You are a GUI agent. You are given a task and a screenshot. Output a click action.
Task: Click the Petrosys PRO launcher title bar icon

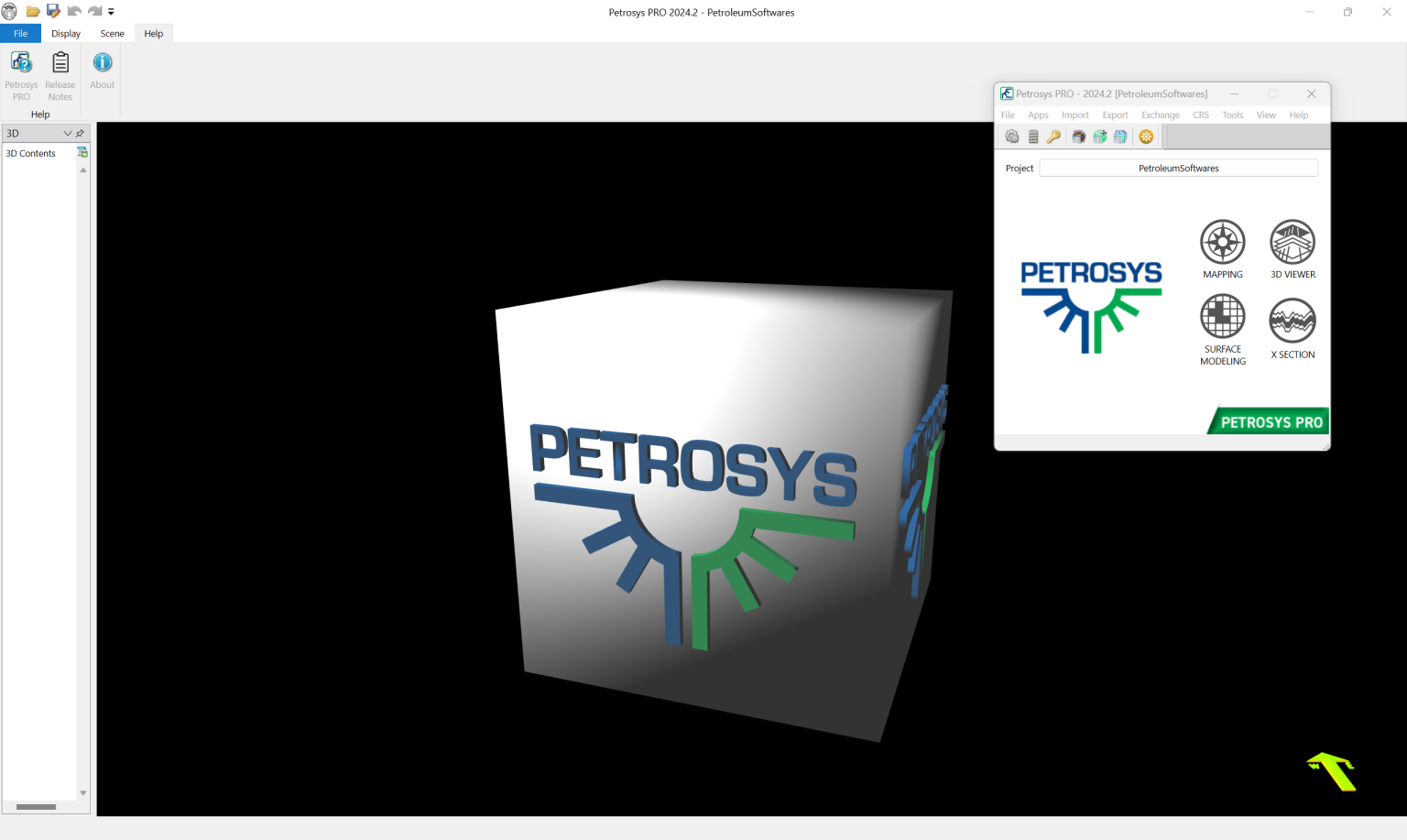tap(1007, 93)
